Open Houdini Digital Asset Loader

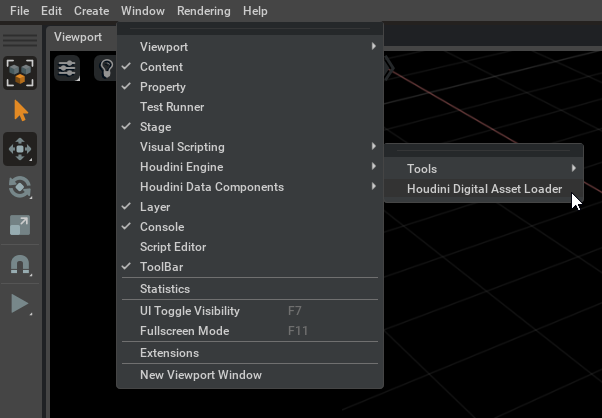pos(484,188)
